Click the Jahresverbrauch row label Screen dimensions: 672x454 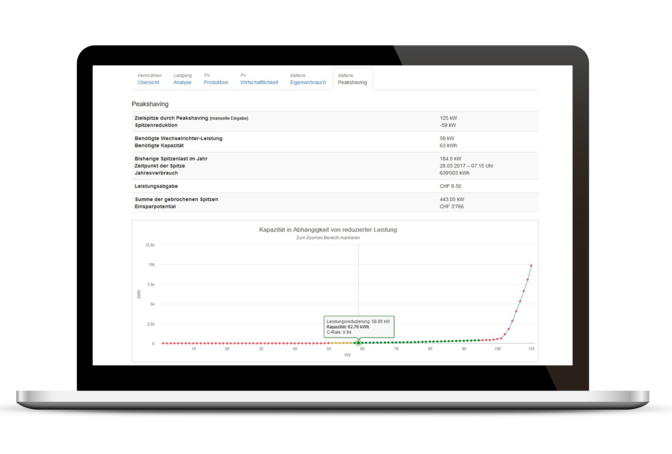[157, 171]
